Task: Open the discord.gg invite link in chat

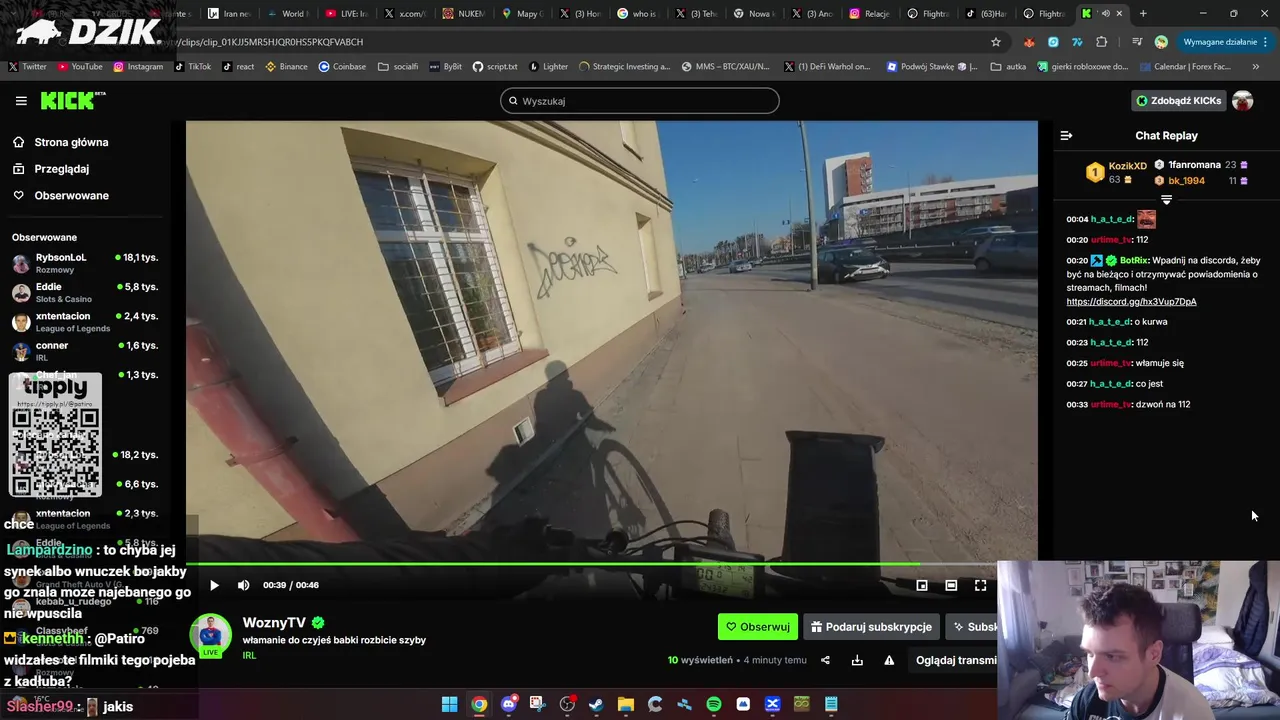Action: pyautogui.click(x=1131, y=302)
